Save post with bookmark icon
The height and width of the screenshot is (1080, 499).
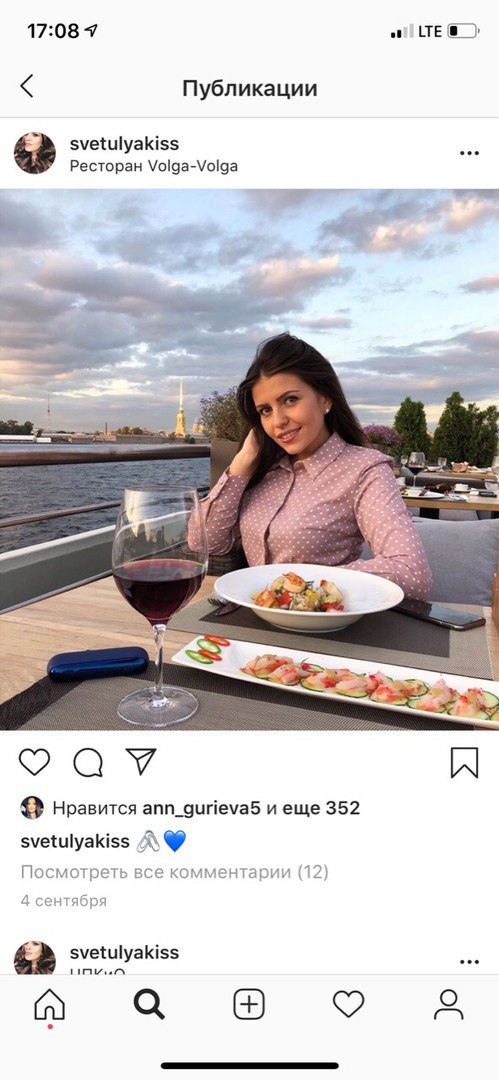[465, 762]
